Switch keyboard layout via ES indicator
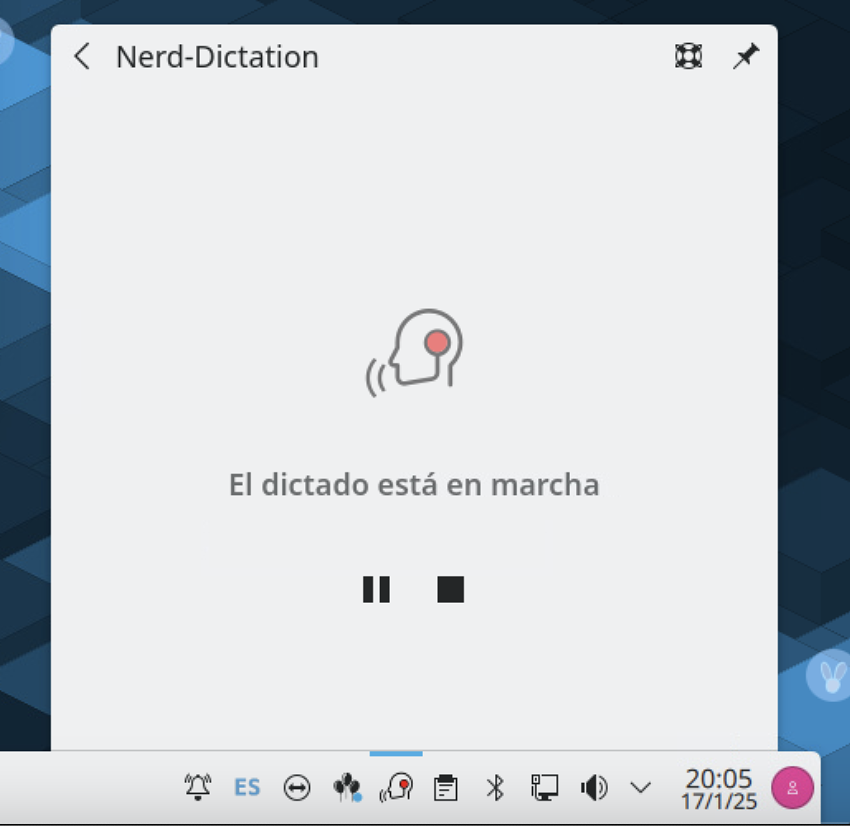Screen dimensions: 850x826 click(x=247, y=788)
